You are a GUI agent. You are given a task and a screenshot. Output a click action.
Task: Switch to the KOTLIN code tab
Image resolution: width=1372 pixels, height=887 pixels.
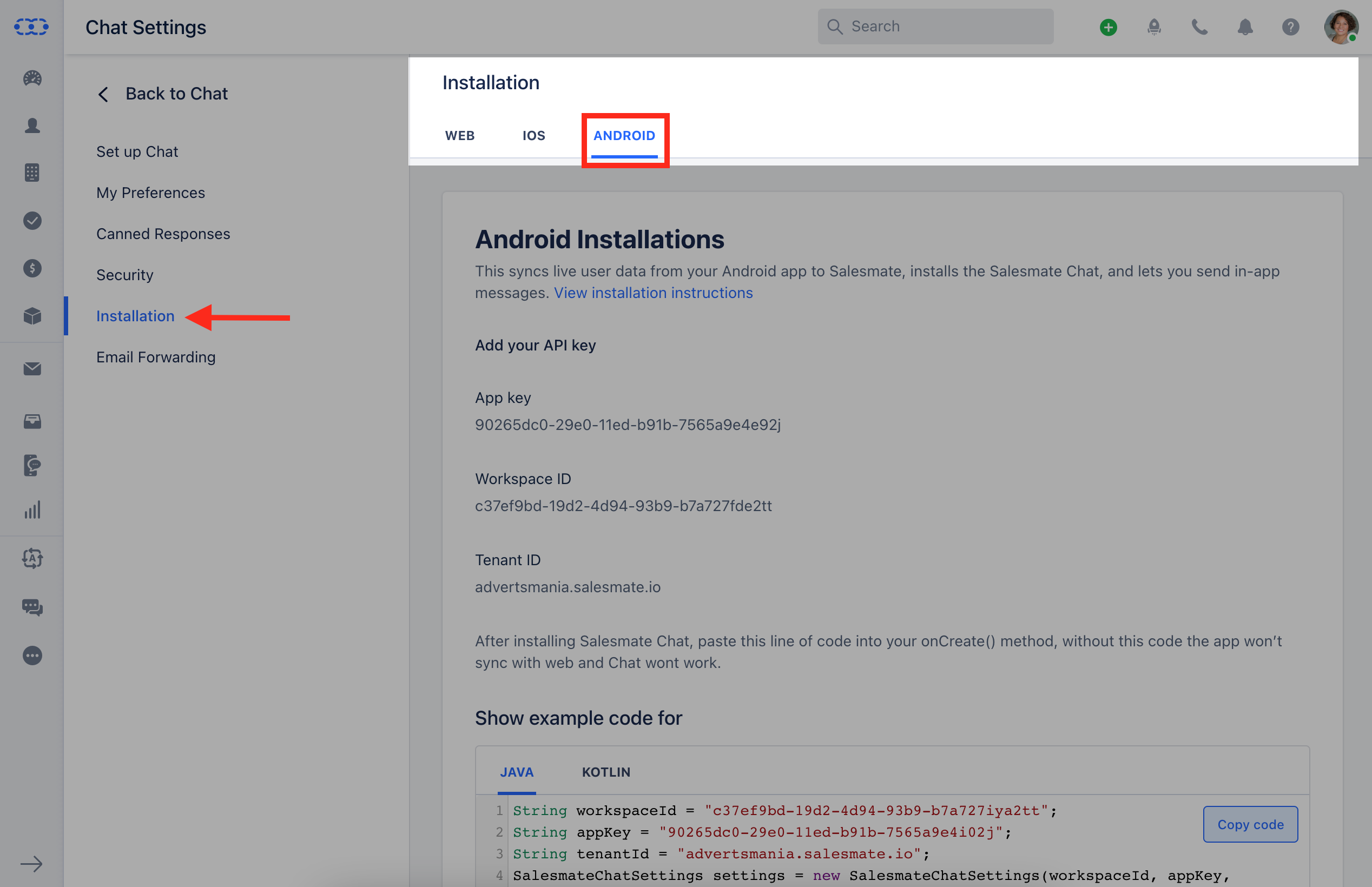click(606, 772)
